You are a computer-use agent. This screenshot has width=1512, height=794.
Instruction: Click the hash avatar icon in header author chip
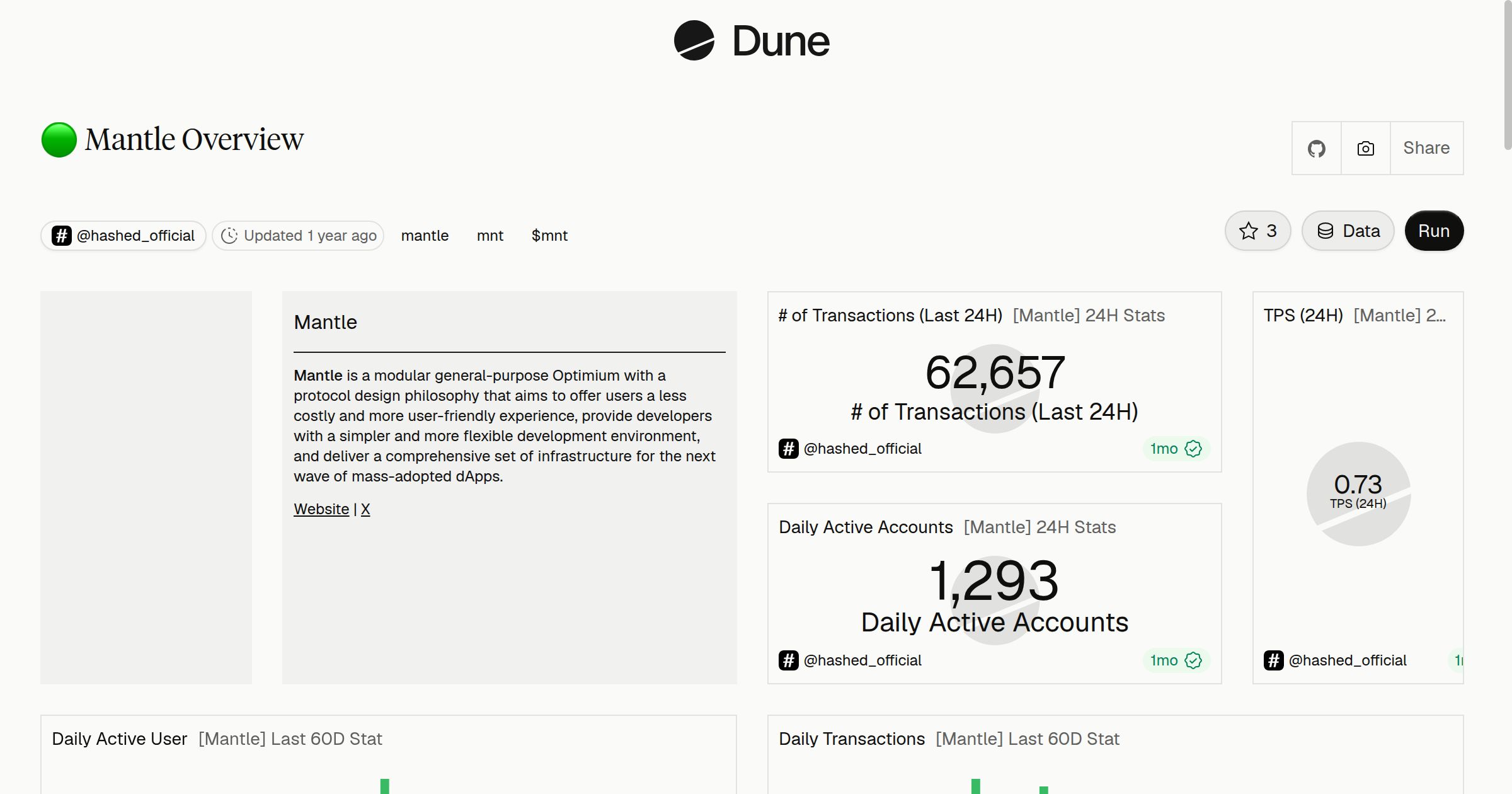click(62, 236)
